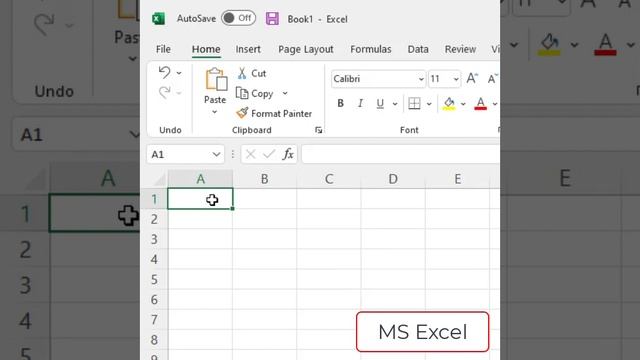Select row 3 header

pyautogui.click(x=154, y=239)
